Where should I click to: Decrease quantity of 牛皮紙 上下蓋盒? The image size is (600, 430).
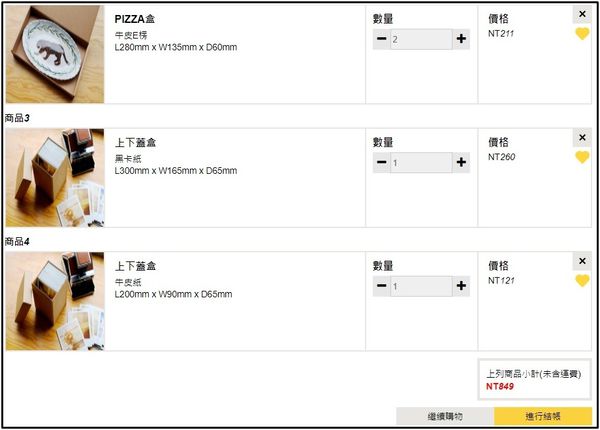(382, 286)
